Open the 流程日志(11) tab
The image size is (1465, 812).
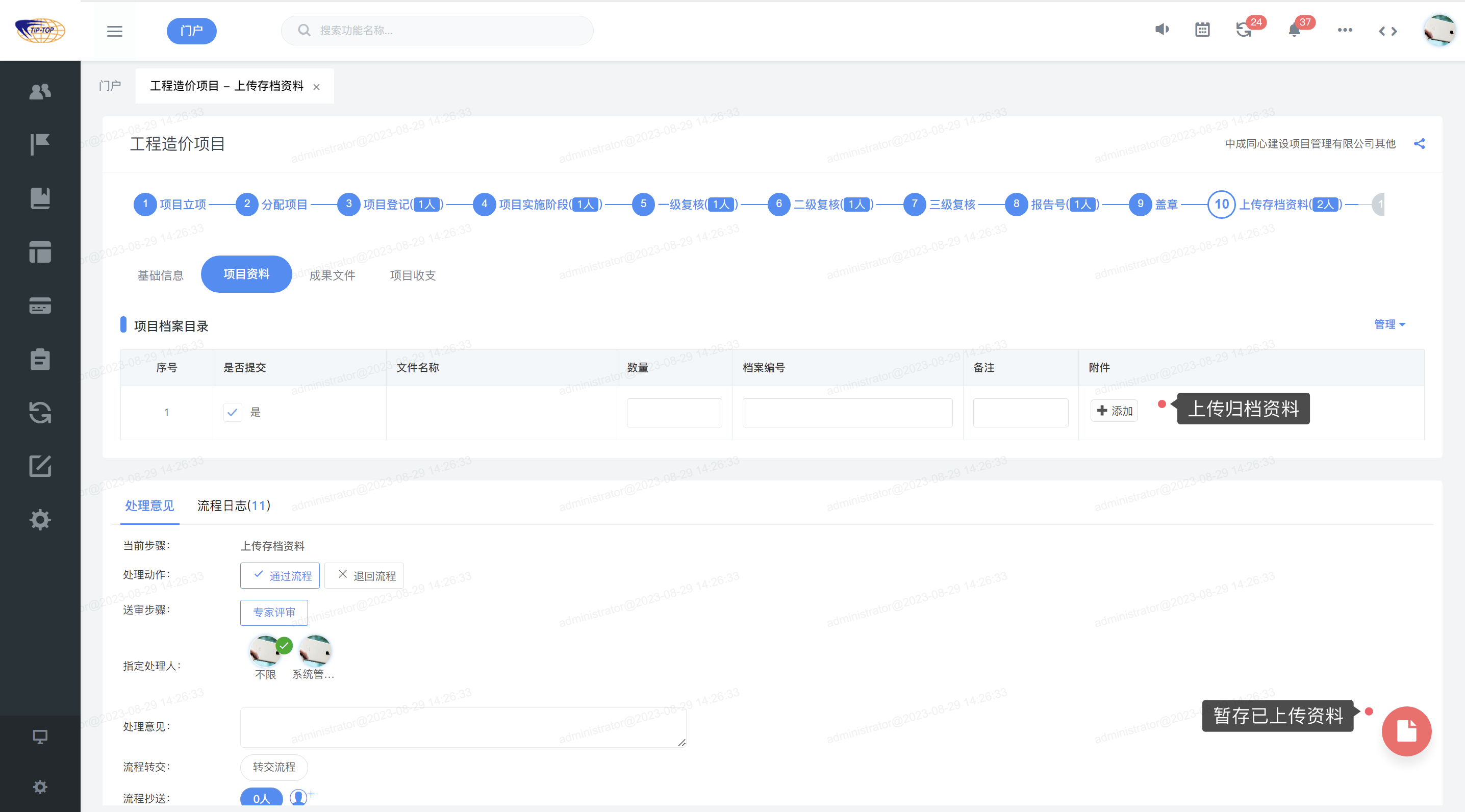(234, 505)
